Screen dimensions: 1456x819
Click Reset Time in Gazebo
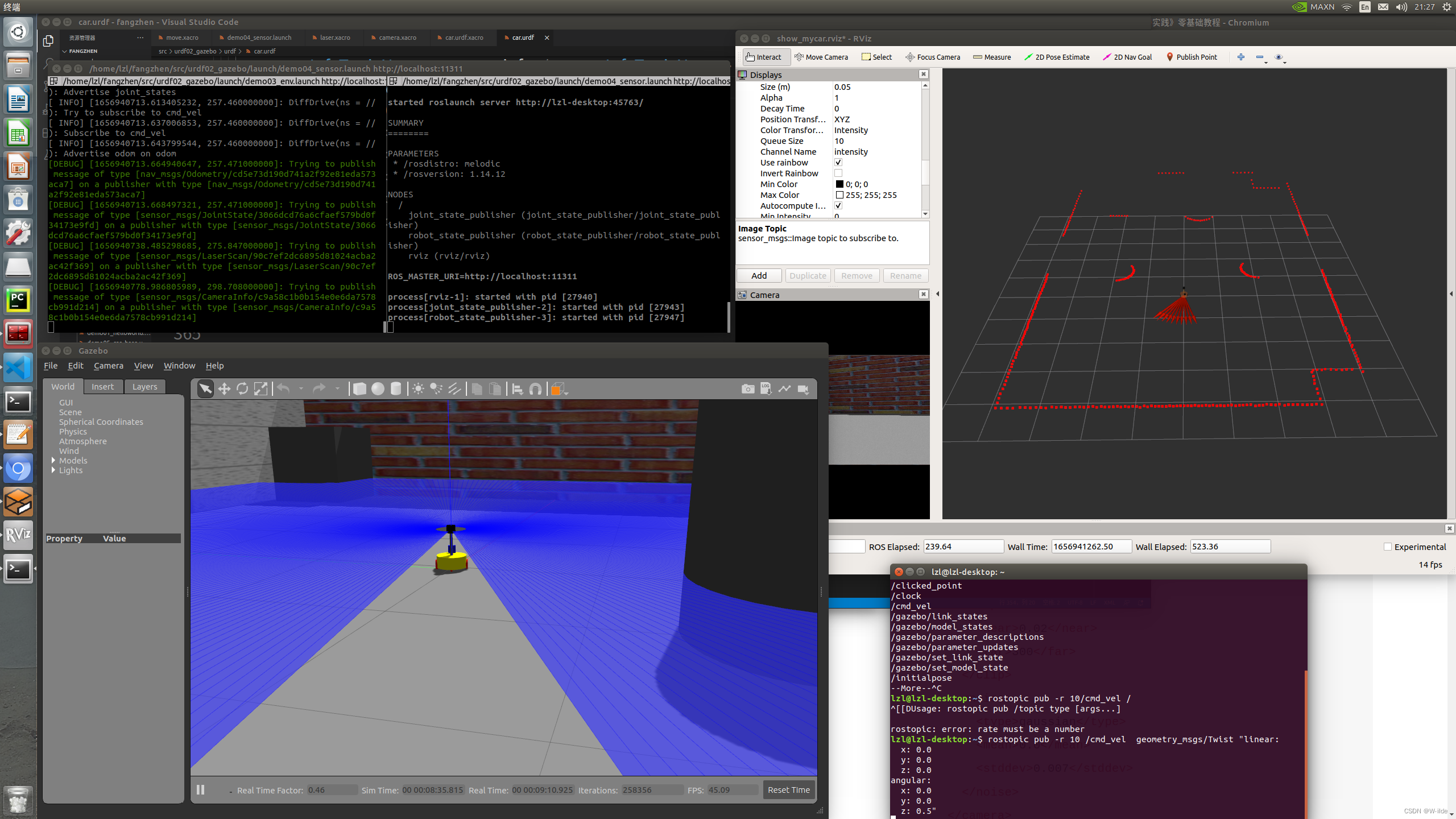pos(789,790)
